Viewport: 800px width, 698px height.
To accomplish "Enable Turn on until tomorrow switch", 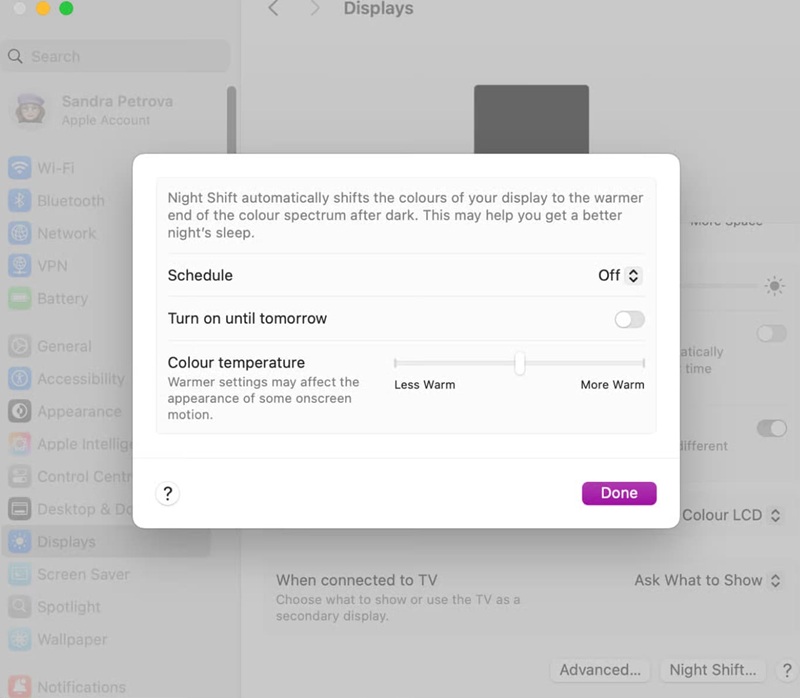I will tap(630, 319).
